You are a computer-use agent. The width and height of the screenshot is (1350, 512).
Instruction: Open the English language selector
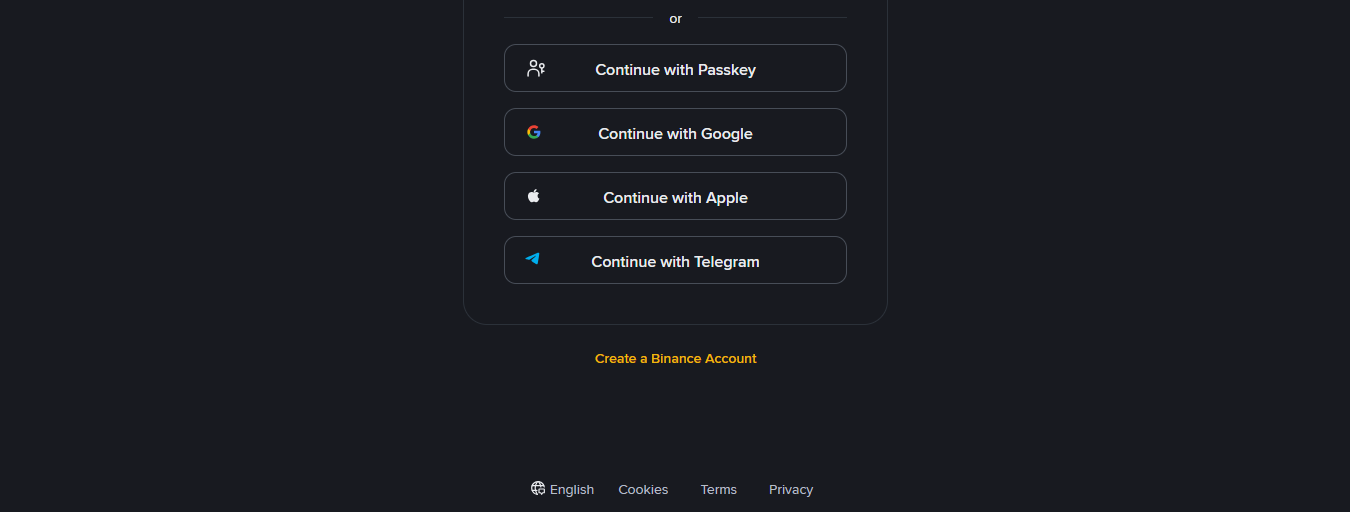pos(563,489)
